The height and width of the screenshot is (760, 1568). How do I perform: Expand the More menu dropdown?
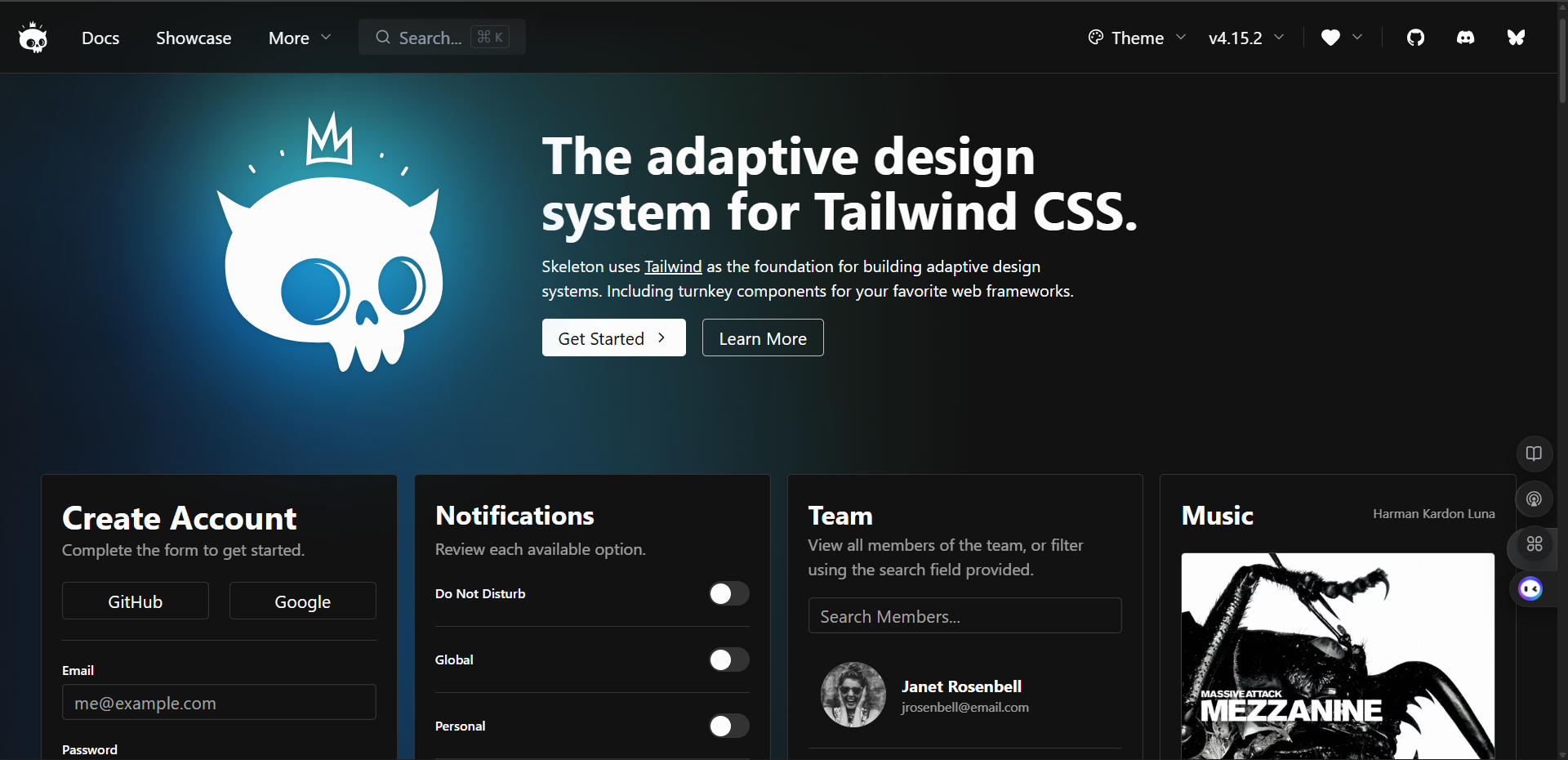pyautogui.click(x=300, y=38)
